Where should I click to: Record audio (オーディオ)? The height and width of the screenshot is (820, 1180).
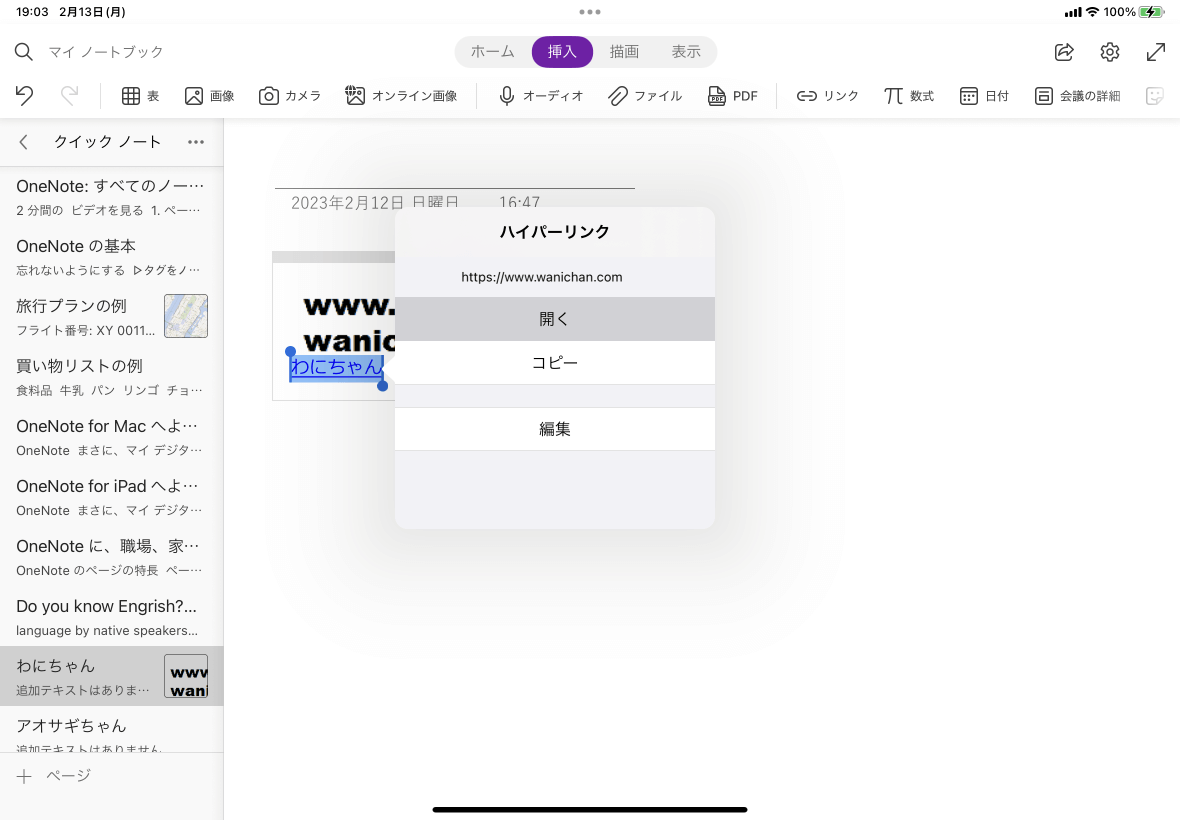click(x=540, y=96)
